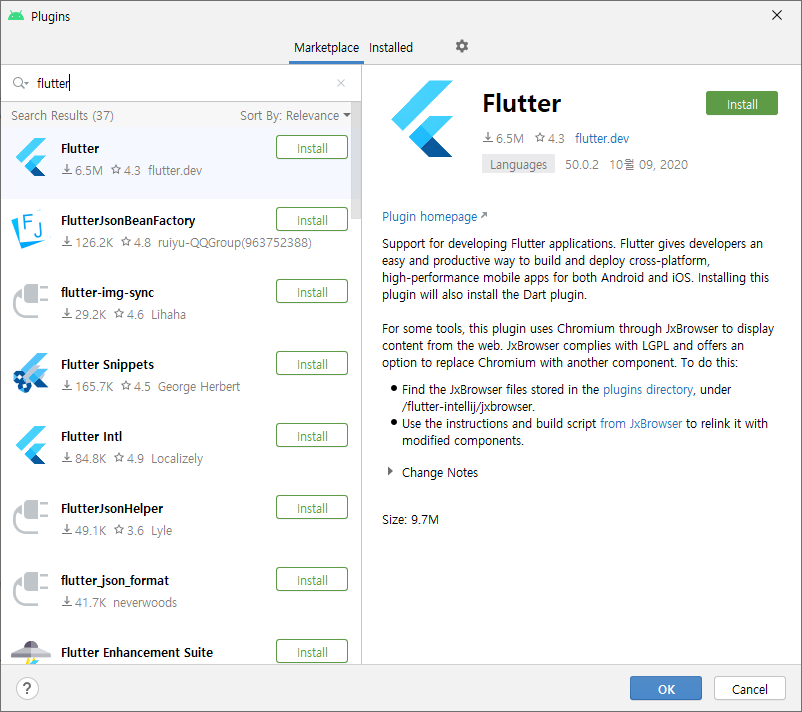This screenshot has height=712, width=802.
Task: Clear the flutter search text
Action: click(x=341, y=83)
